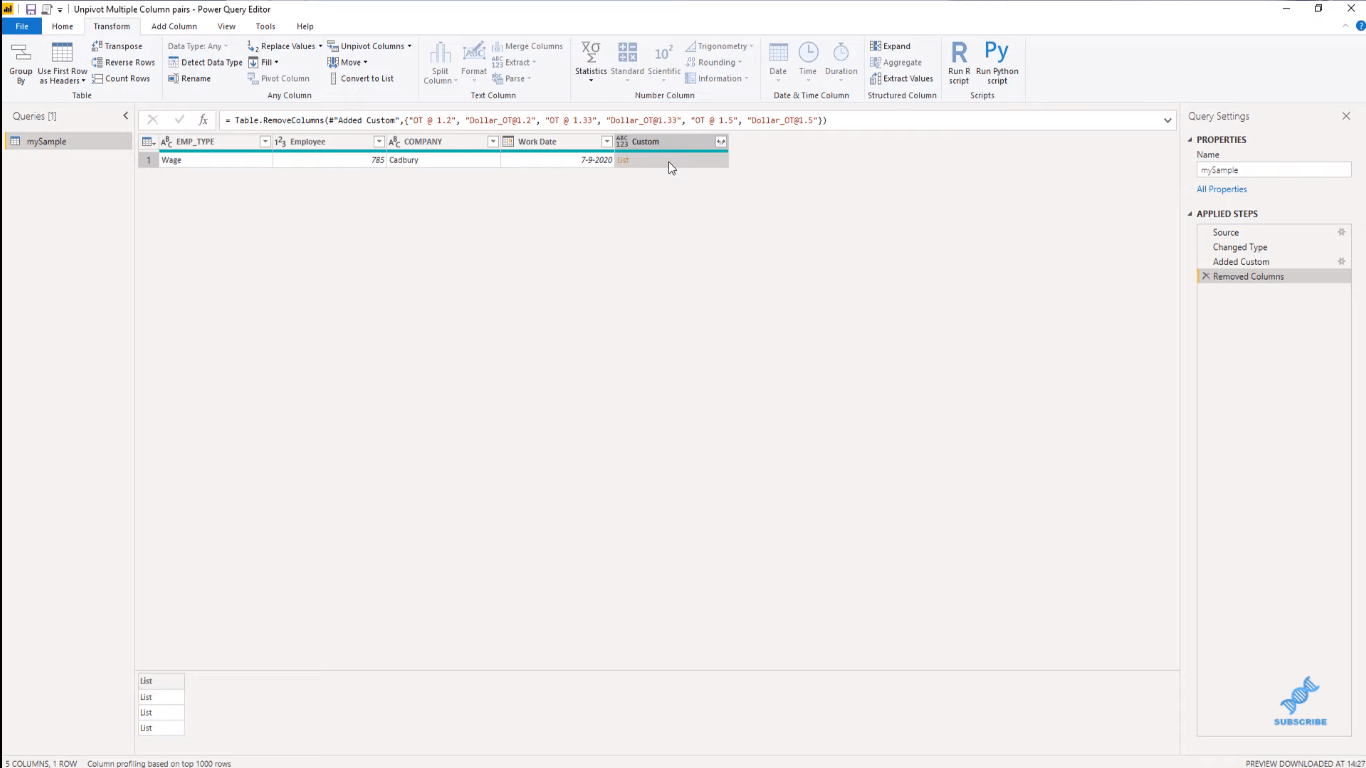Click Run R script
This screenshot has height=768, width=1366.
pyautogui.click(x=959, y=63)
